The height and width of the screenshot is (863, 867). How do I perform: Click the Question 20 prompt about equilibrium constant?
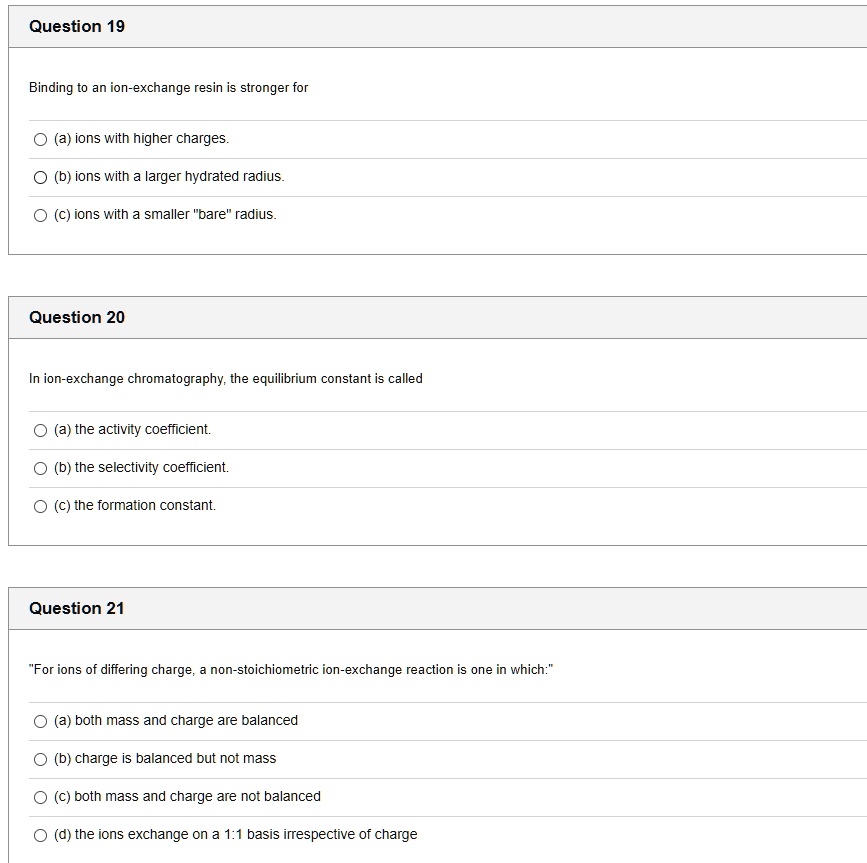[224, 379]
